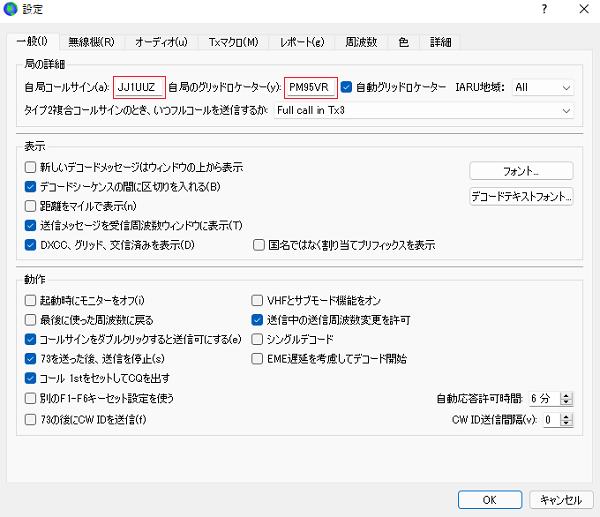
Task: Click the フォント button
Action: click(x=521, y=170)
